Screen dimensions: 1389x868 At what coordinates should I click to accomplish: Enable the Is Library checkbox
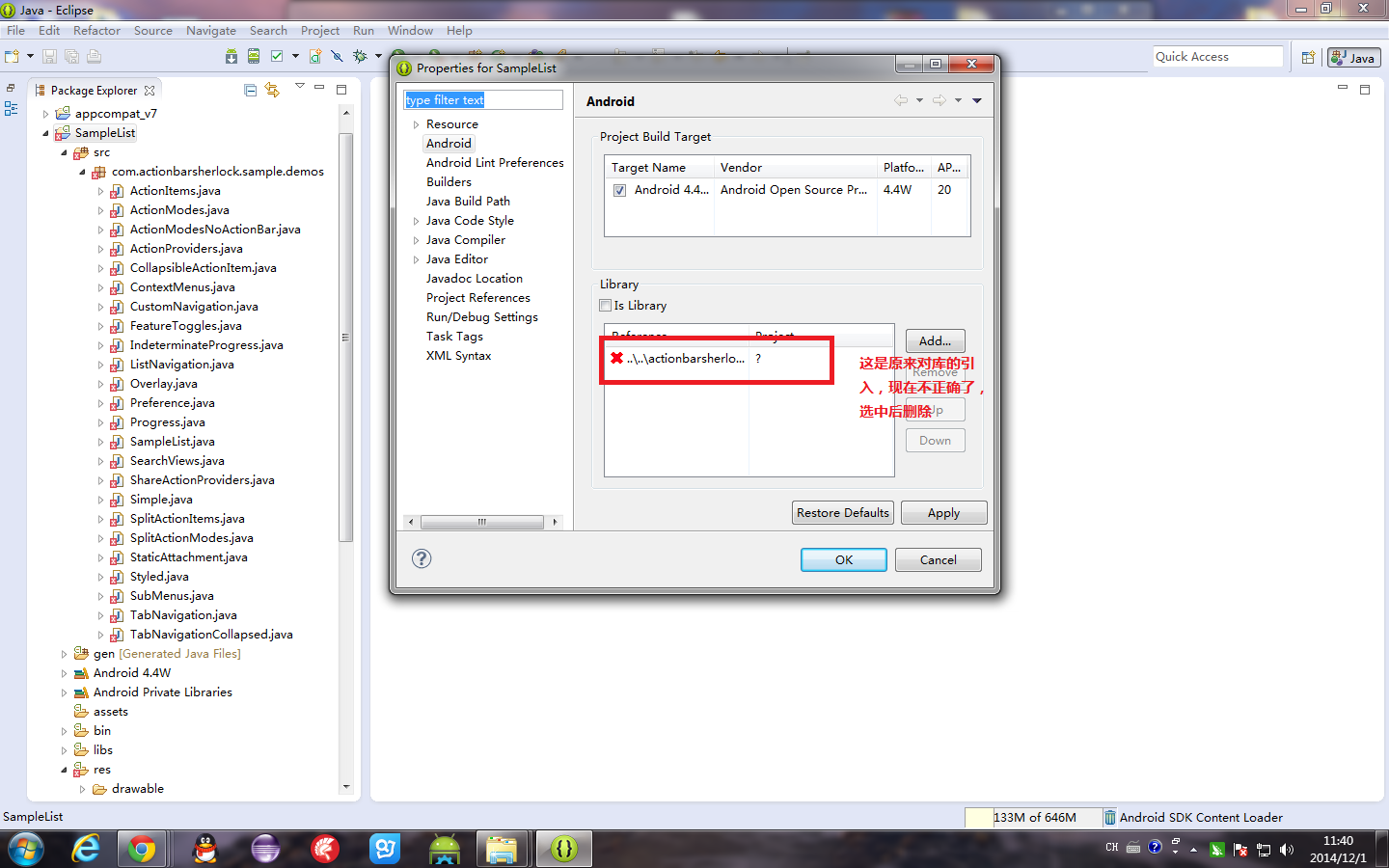[606, 306]
